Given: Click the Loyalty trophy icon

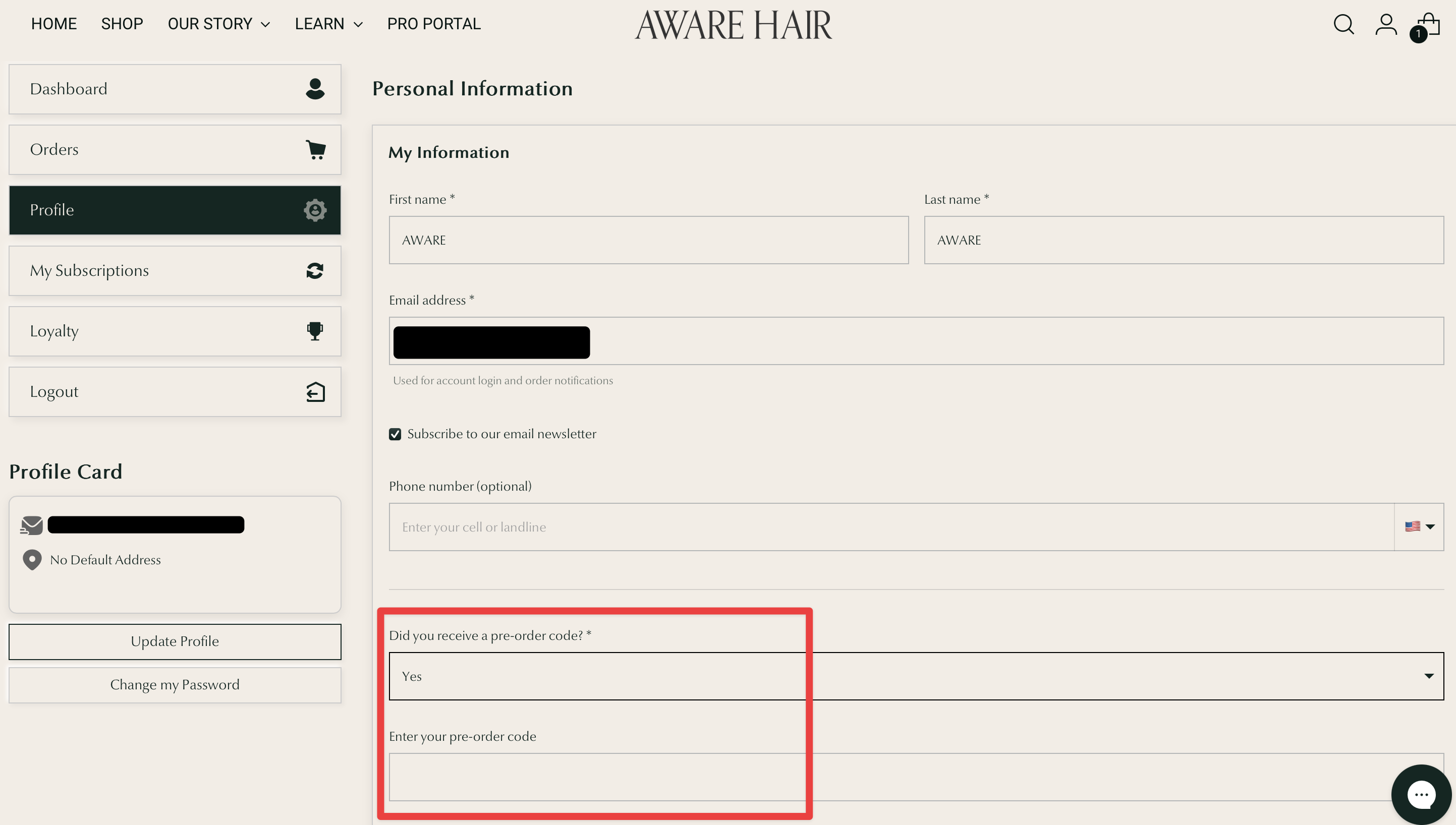Looking at the screenshot, I should point(315,331).
